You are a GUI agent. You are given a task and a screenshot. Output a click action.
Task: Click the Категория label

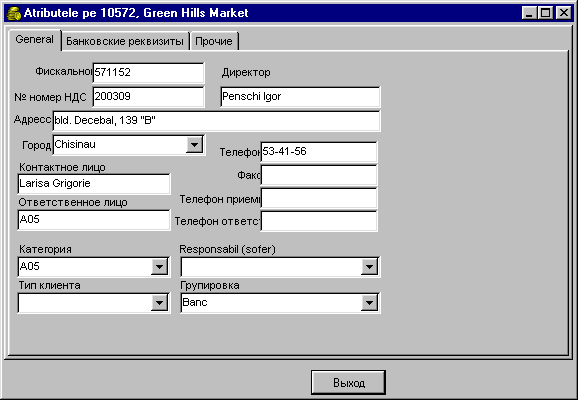(45, 249)
